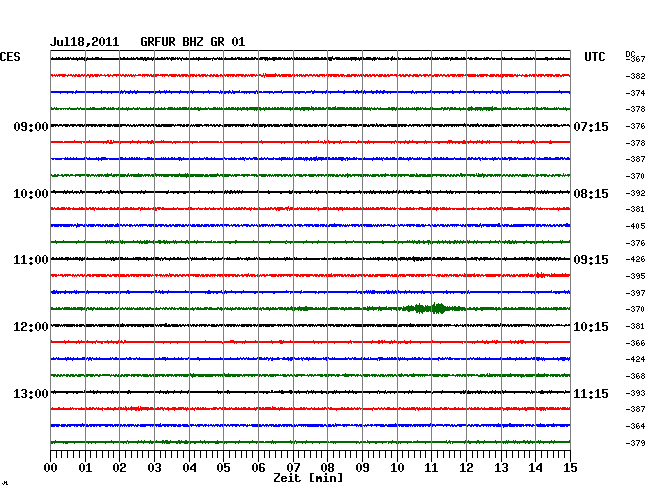Click the 03 minute axis tick label
Screen dimensions: 650x494
tap(155, 468)
